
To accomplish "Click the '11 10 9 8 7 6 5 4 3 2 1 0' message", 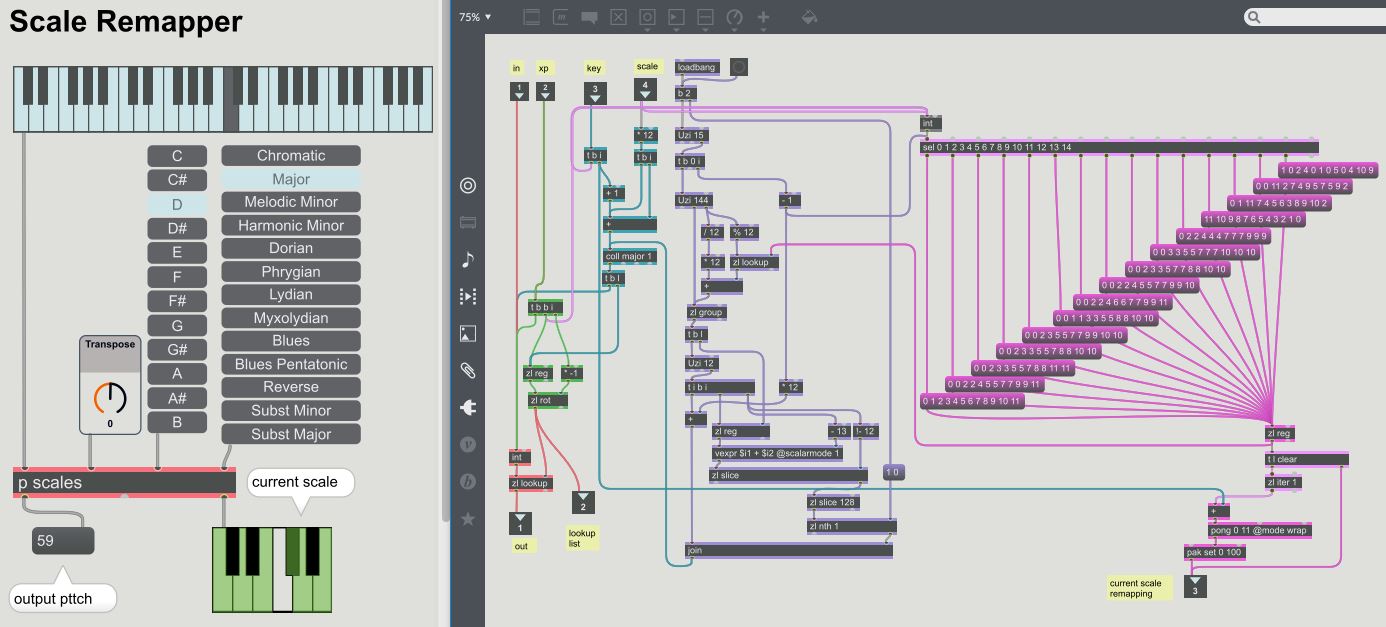I will click(1254, 218).
